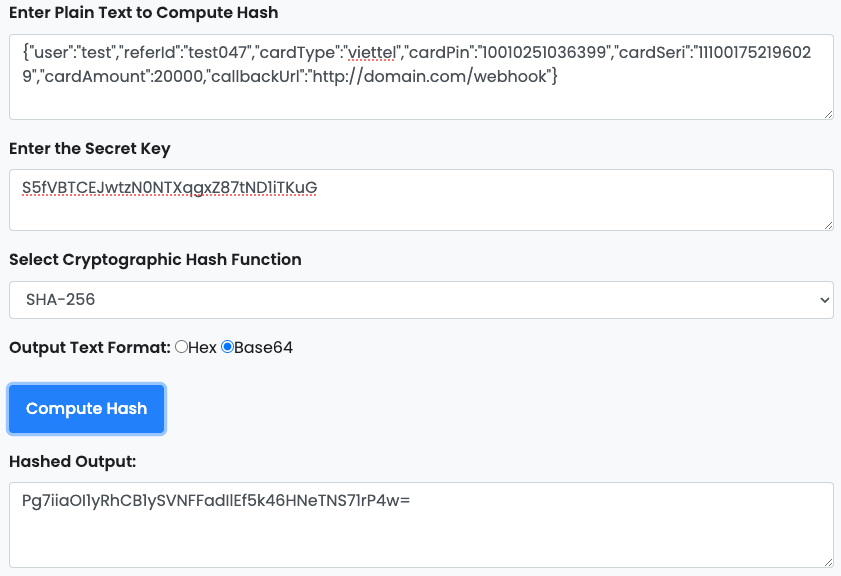Open the SHA-256 hash function dropdown
Image resolution: width=841 pixels, height=576 pixels.
pos(420,299)
